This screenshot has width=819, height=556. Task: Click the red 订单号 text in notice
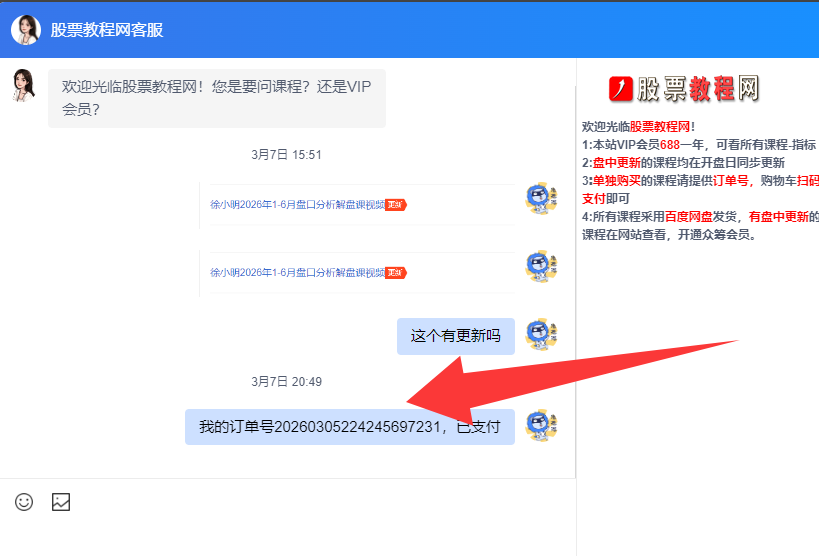pos(731,181)
